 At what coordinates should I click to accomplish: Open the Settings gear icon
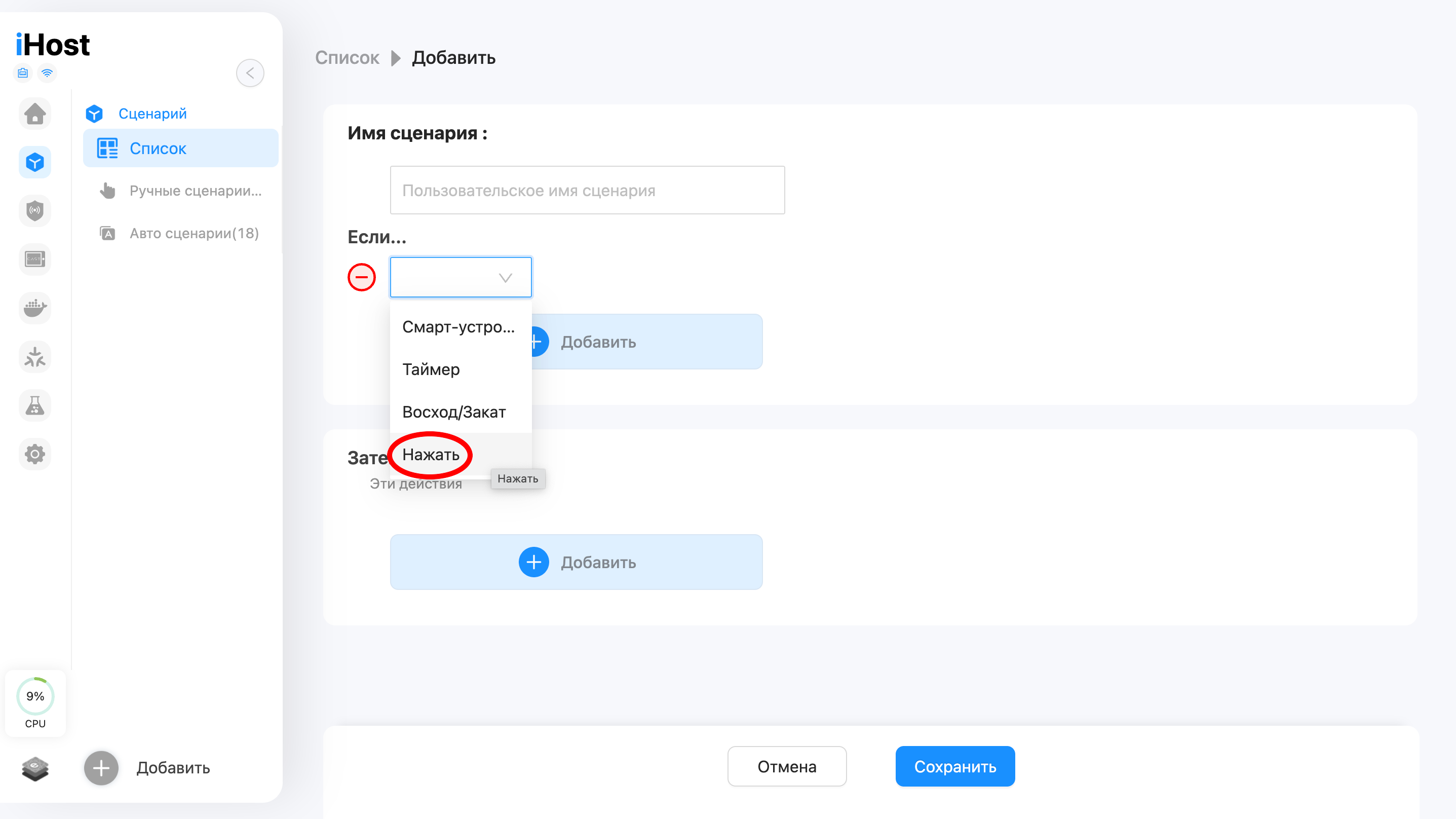click(35, 454)
